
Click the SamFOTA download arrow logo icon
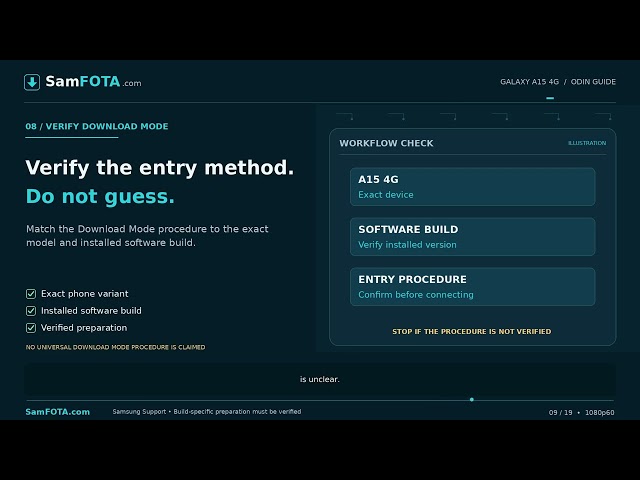[x=32, y=82]
